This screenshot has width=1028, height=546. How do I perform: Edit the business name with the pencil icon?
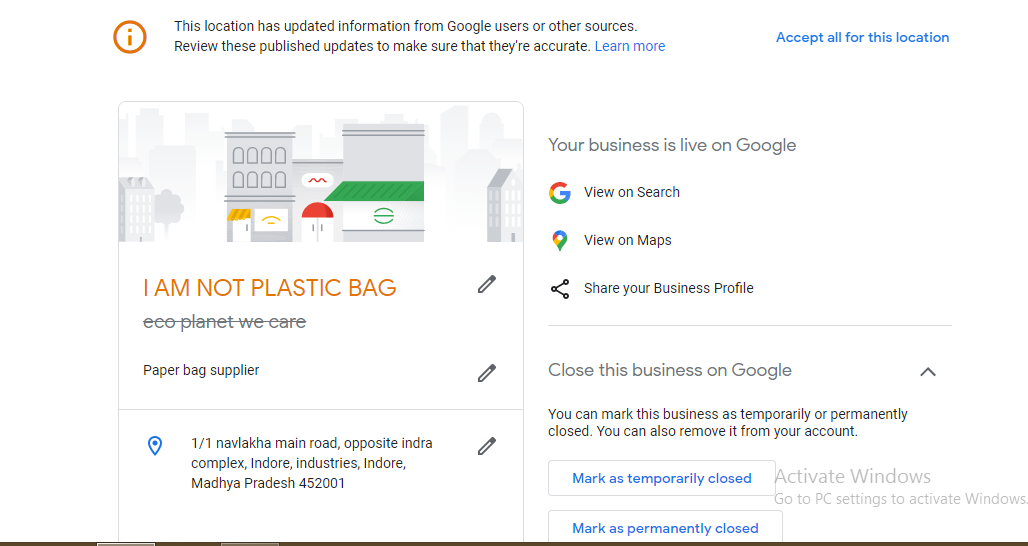(487, 285)
